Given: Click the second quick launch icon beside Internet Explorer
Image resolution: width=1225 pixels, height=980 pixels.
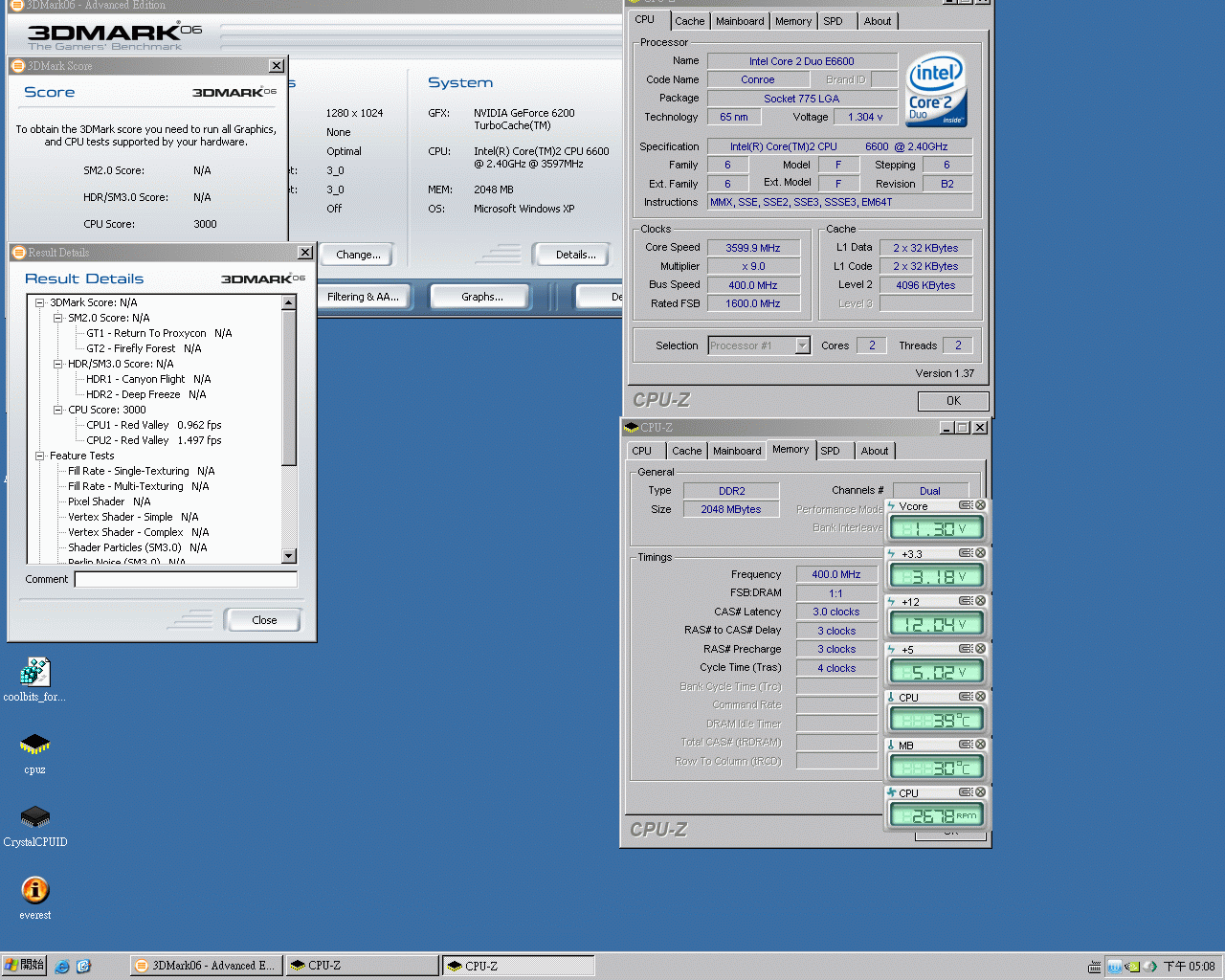Looking at the screenshot, I should [83, 967].
